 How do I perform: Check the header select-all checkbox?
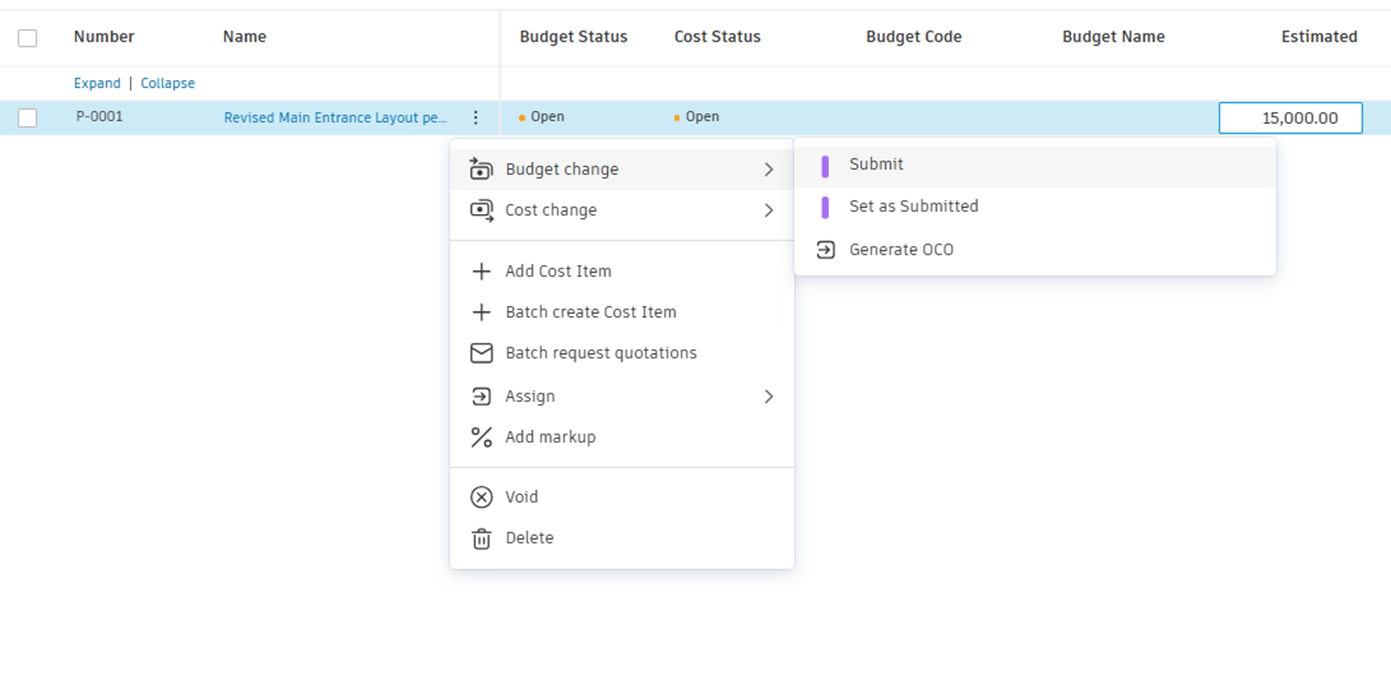pyautogui.click(x=27, y=36)
